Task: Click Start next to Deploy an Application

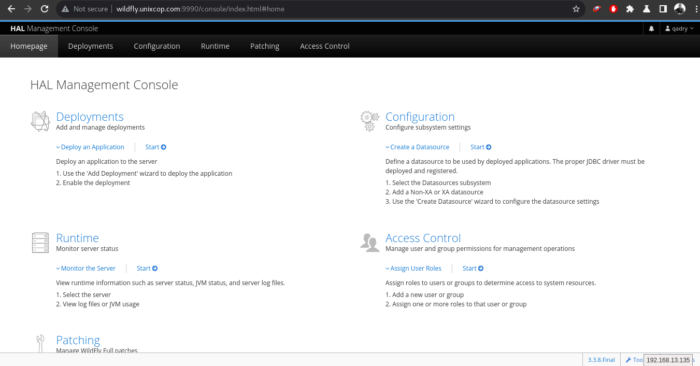Action: pyautogui.click(x=156, y=147)
